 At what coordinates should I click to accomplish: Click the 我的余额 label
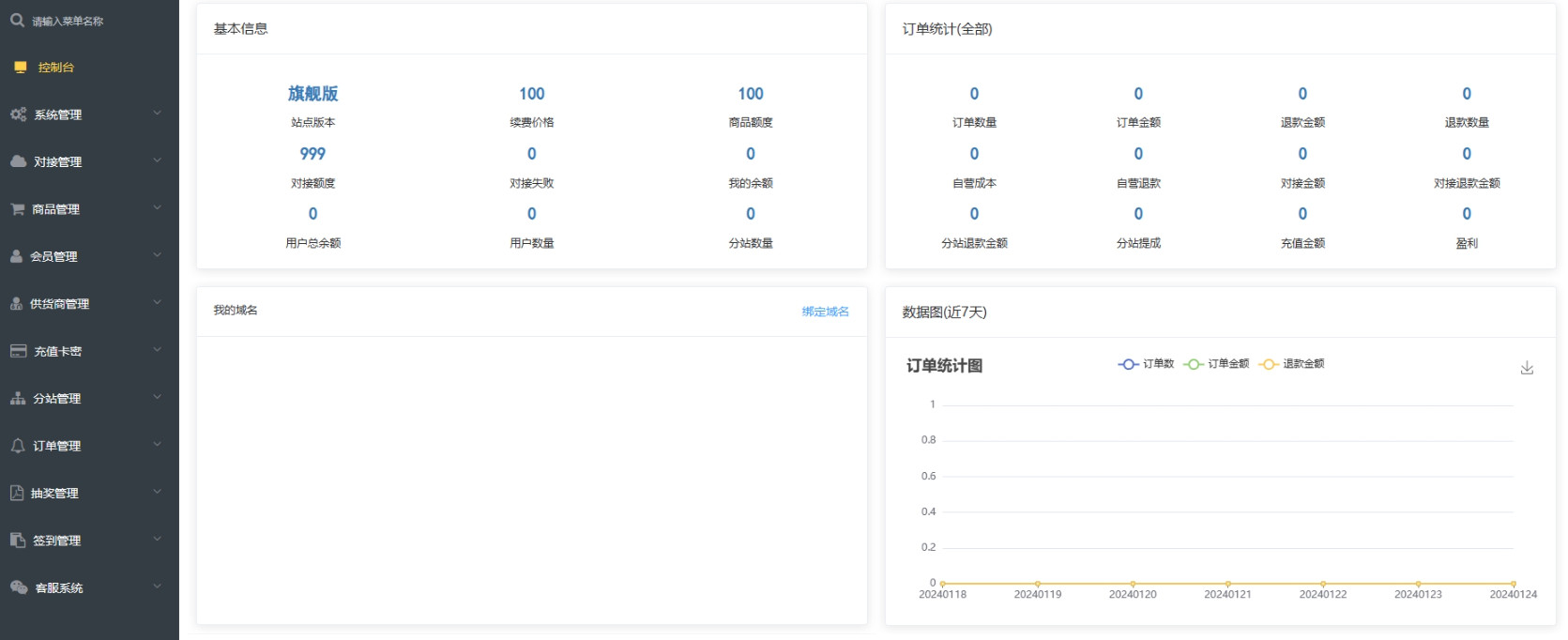(751, 184)
